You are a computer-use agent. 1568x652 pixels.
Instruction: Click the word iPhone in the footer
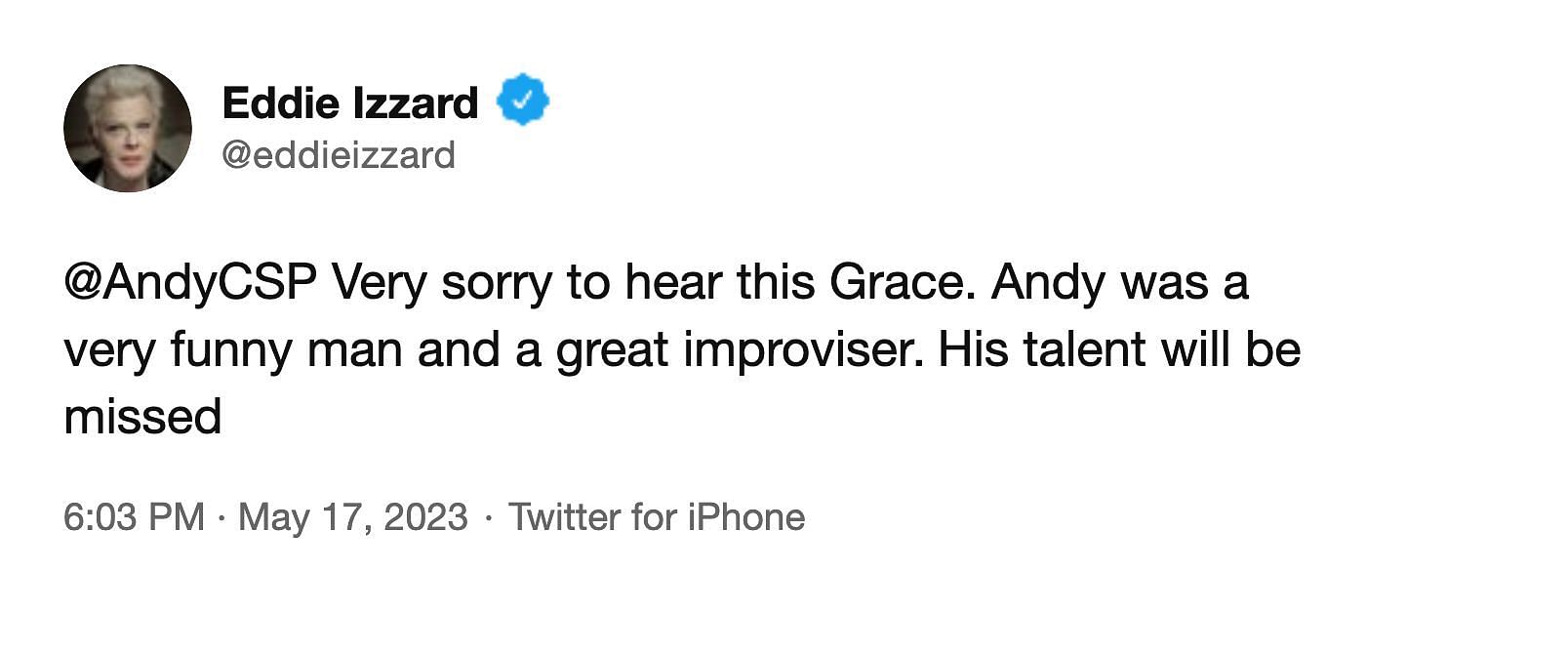click(746, 517)
